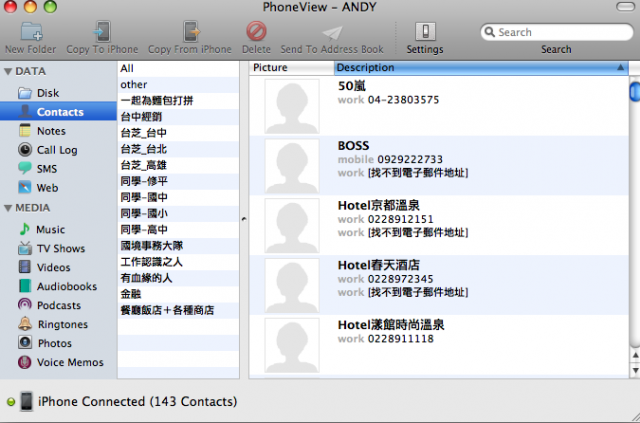Click the Copy To iPhone icon
Screen dimensions: 640x423
pyautogui.click(x=102, y=31)
